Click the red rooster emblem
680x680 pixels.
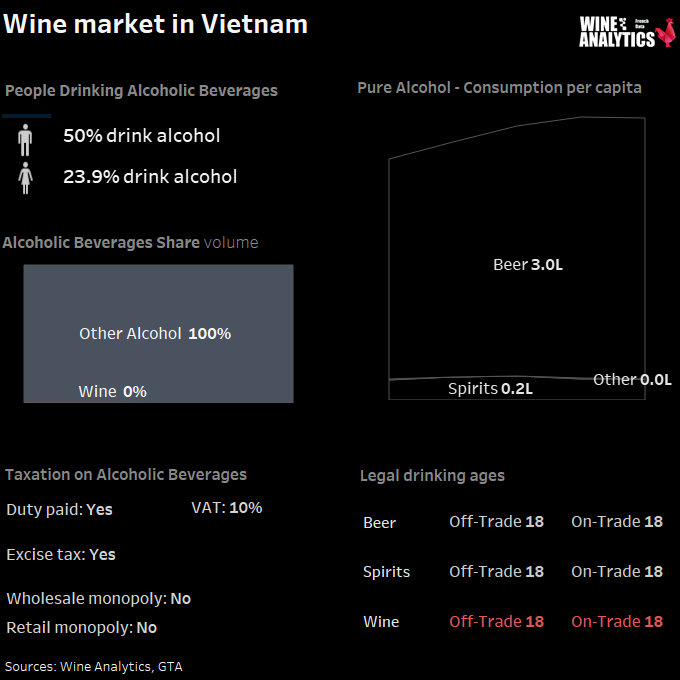click(x=666, y=32)
